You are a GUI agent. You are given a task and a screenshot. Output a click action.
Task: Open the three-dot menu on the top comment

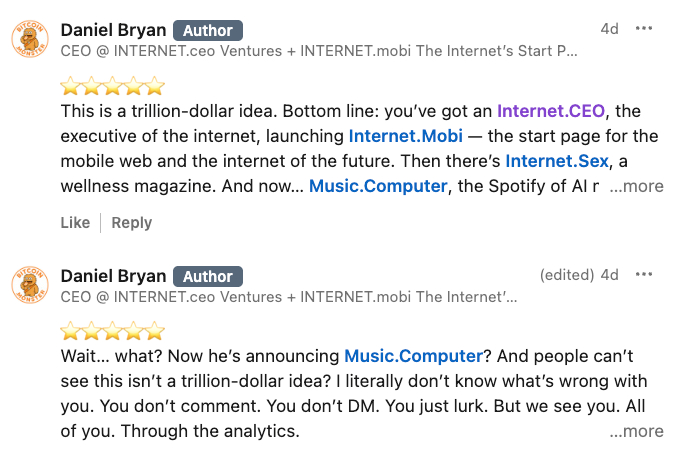(644, 29)
